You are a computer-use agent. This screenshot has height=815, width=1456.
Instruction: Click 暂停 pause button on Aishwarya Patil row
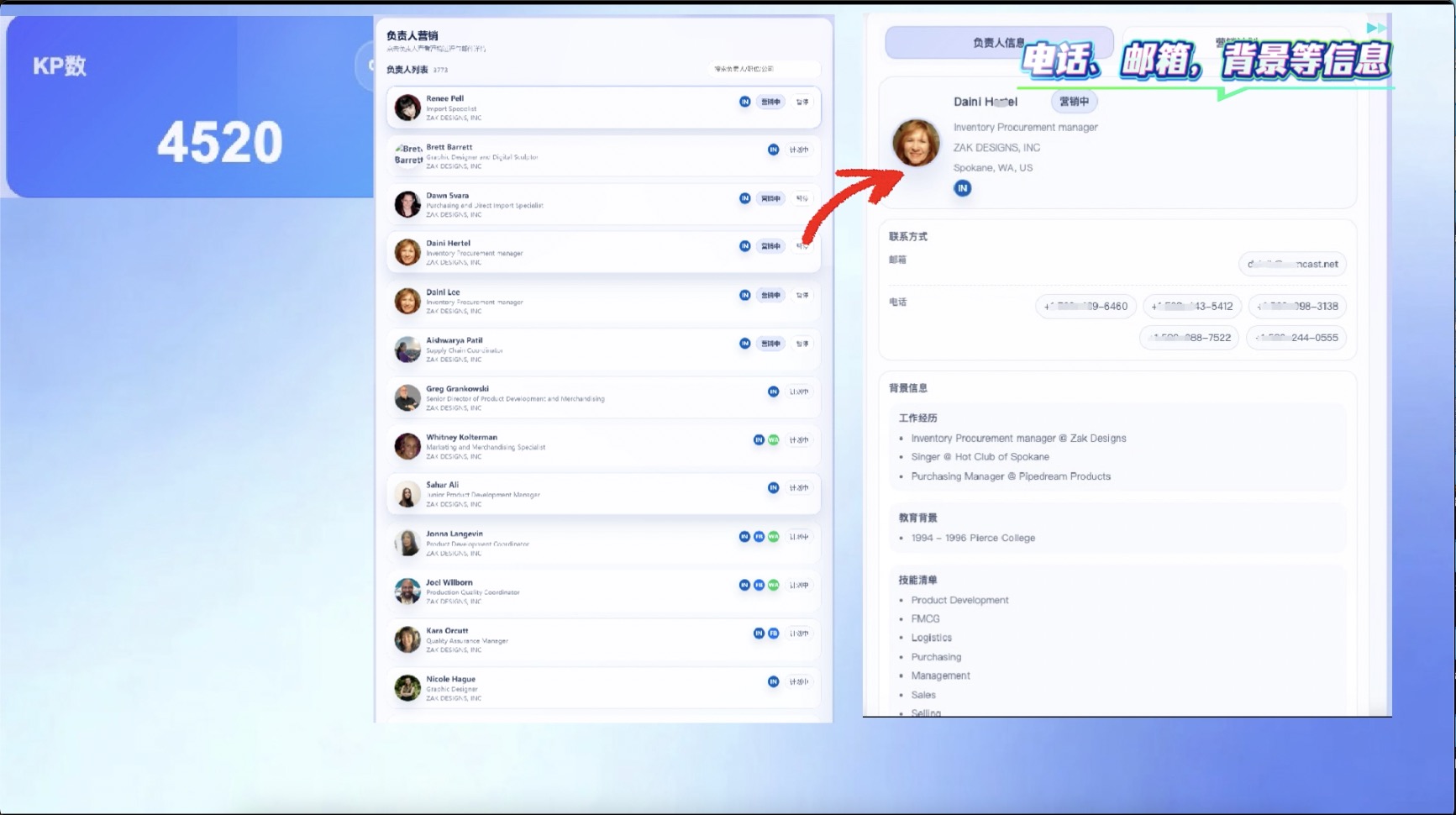(x=802, y=344)
